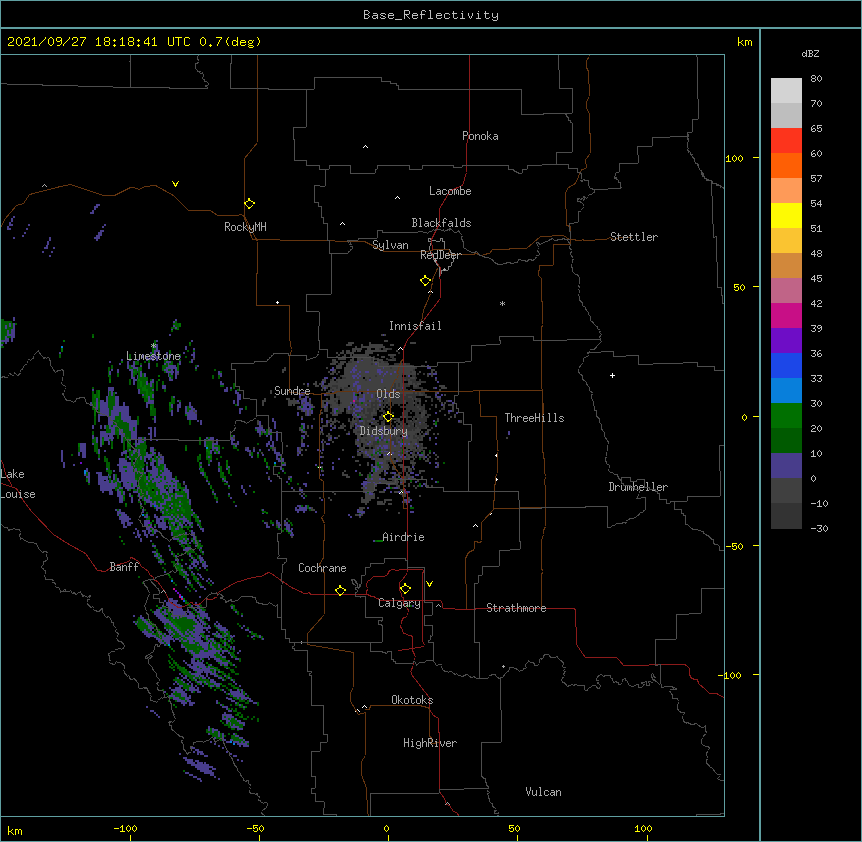Click the Calgary city label
Screen dimensions: 862x842
(x=399, y=603)
